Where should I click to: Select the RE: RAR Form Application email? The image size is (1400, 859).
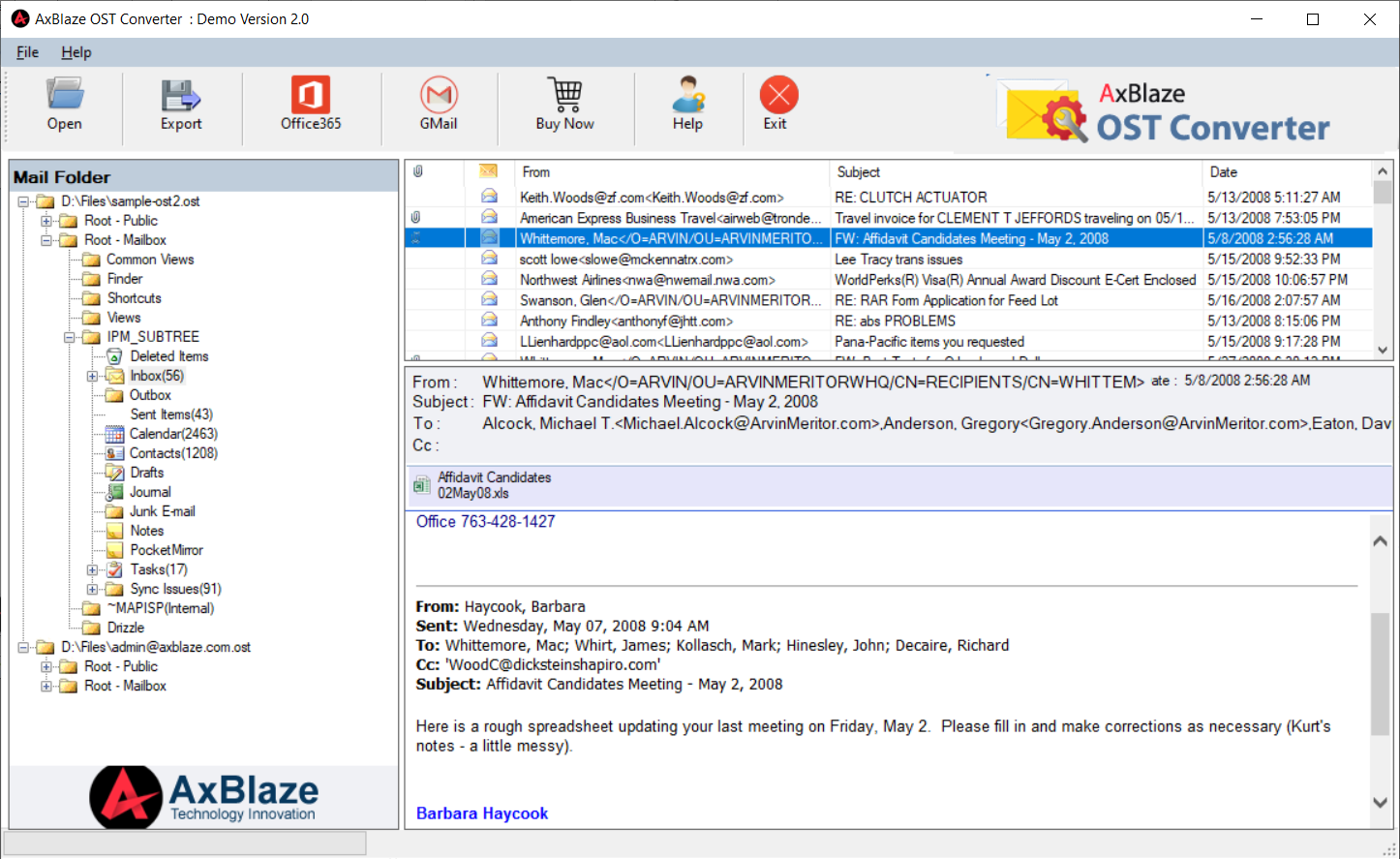[x=888, y=300]
